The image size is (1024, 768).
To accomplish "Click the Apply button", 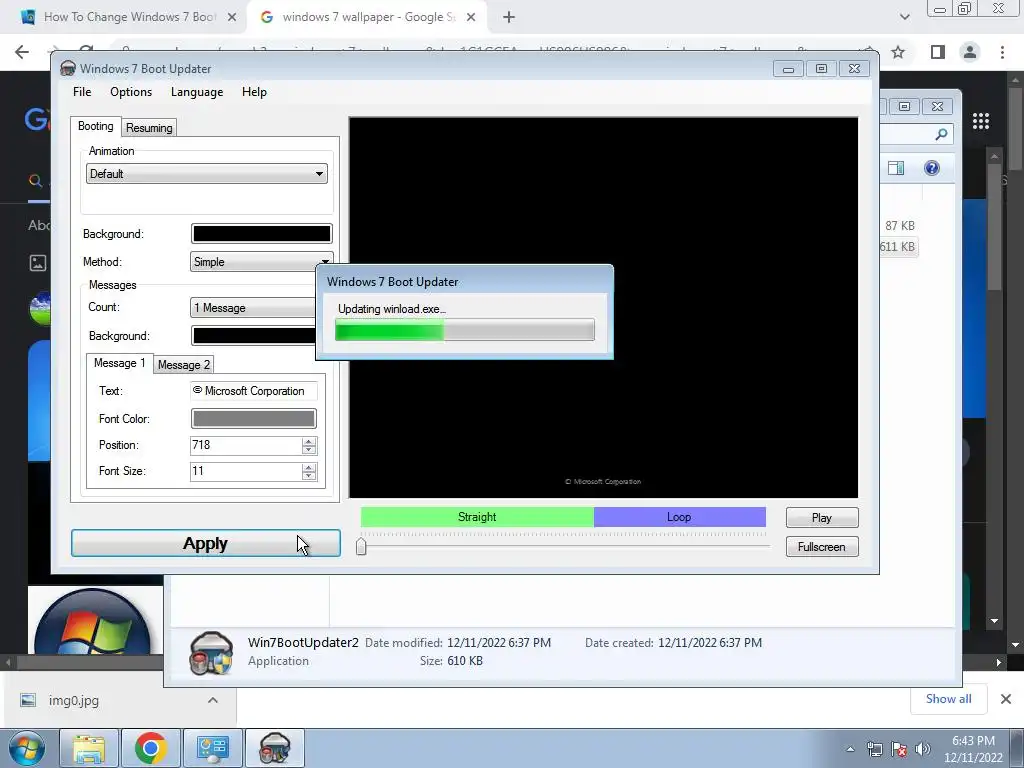I will point(206,543).
